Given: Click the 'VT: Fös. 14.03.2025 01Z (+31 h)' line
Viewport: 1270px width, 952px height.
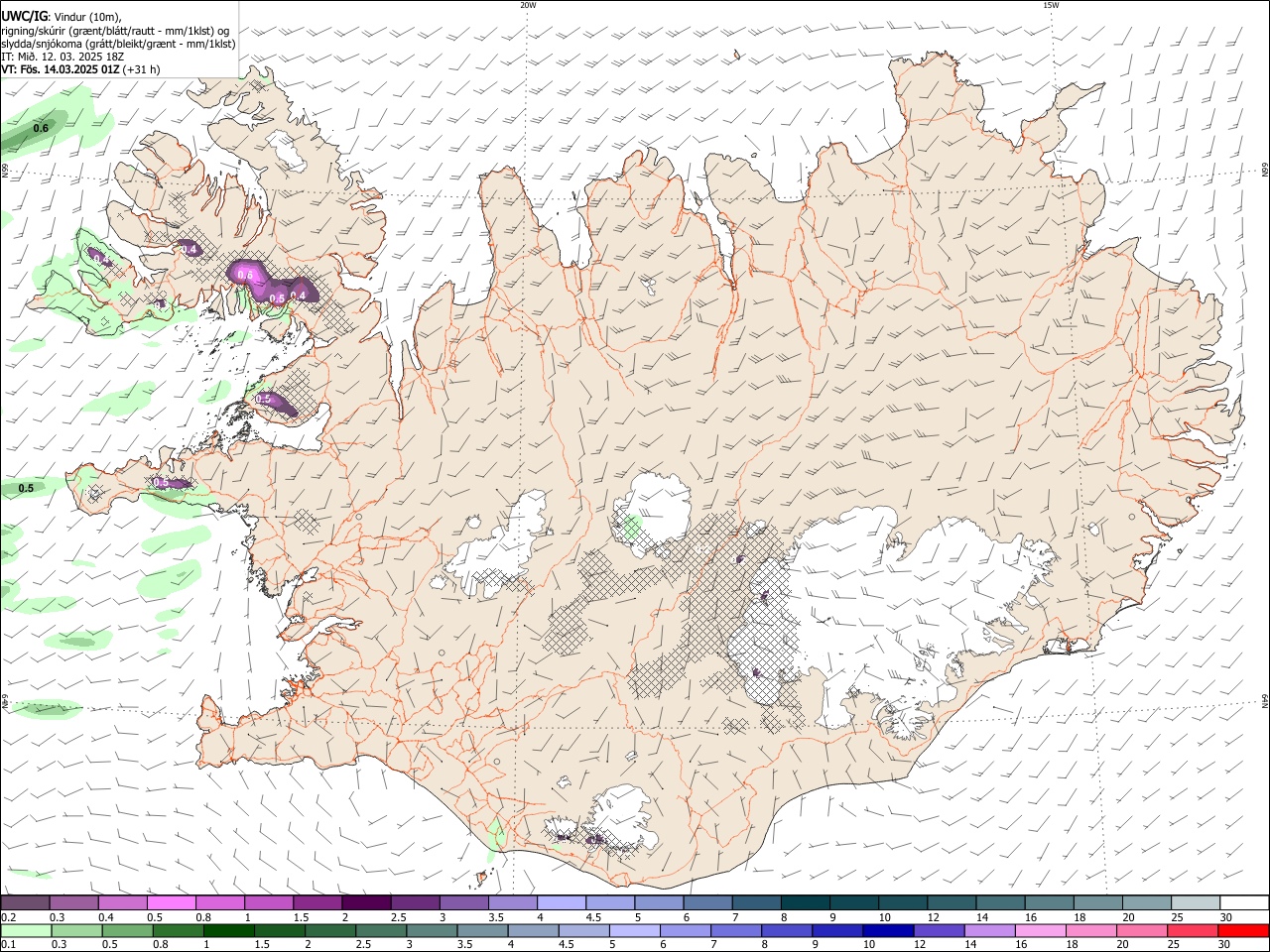Looking at the screenshot, I should click(80, 69).
